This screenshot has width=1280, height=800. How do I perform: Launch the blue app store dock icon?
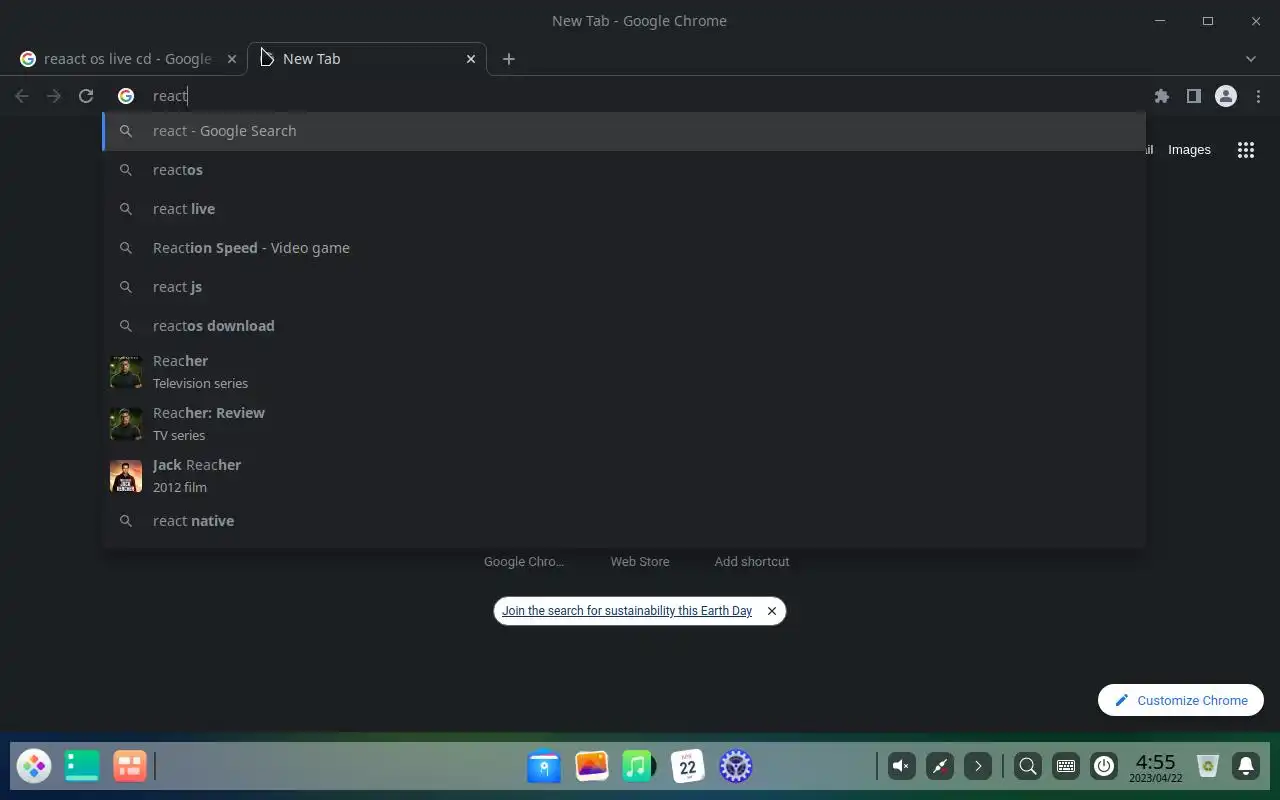click(544, 767)
